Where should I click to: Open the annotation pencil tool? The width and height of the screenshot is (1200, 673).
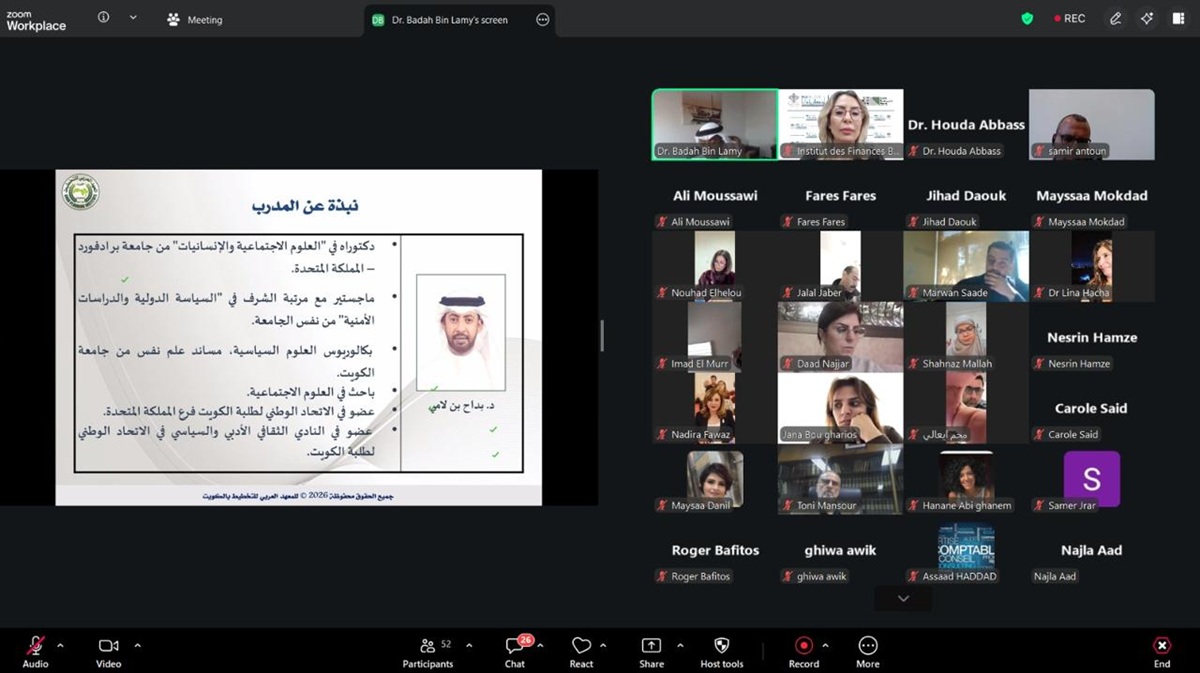1115,19
